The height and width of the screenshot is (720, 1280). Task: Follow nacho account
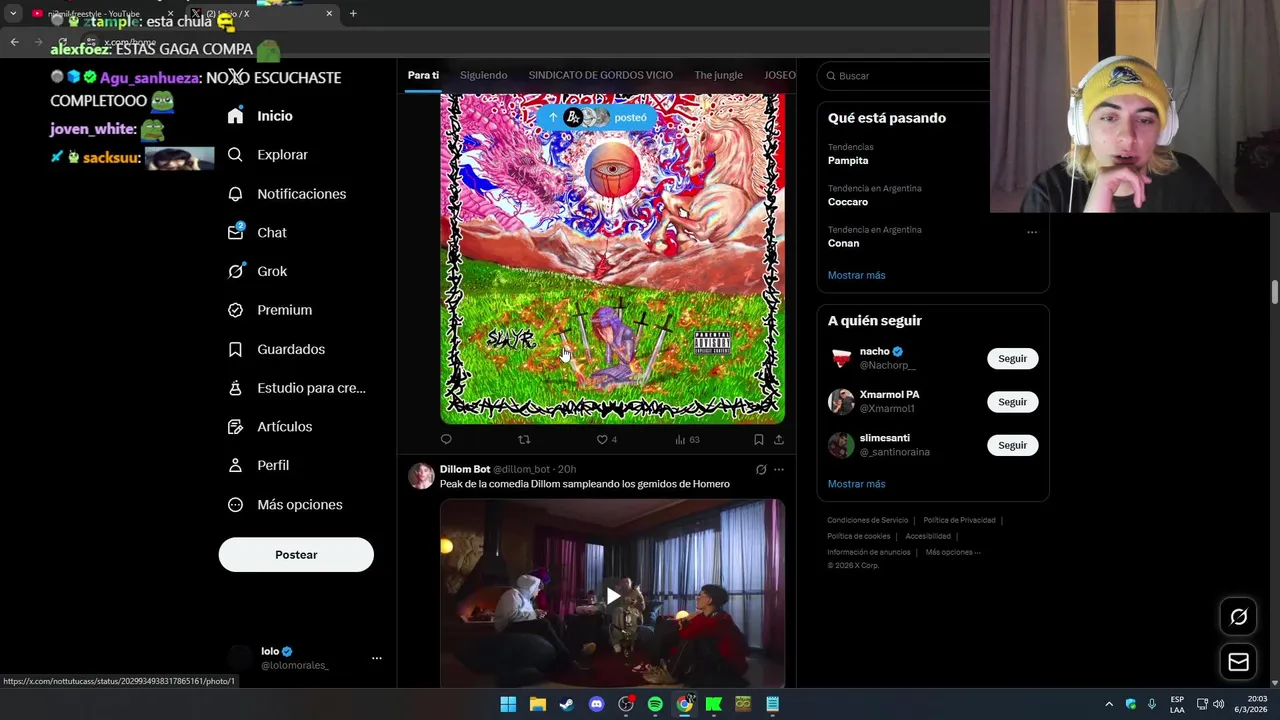coord(1012,359)
